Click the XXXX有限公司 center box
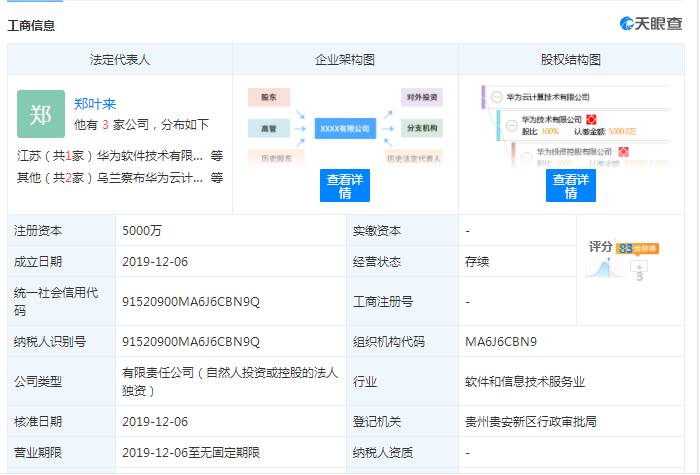 (x=345, y=129)
